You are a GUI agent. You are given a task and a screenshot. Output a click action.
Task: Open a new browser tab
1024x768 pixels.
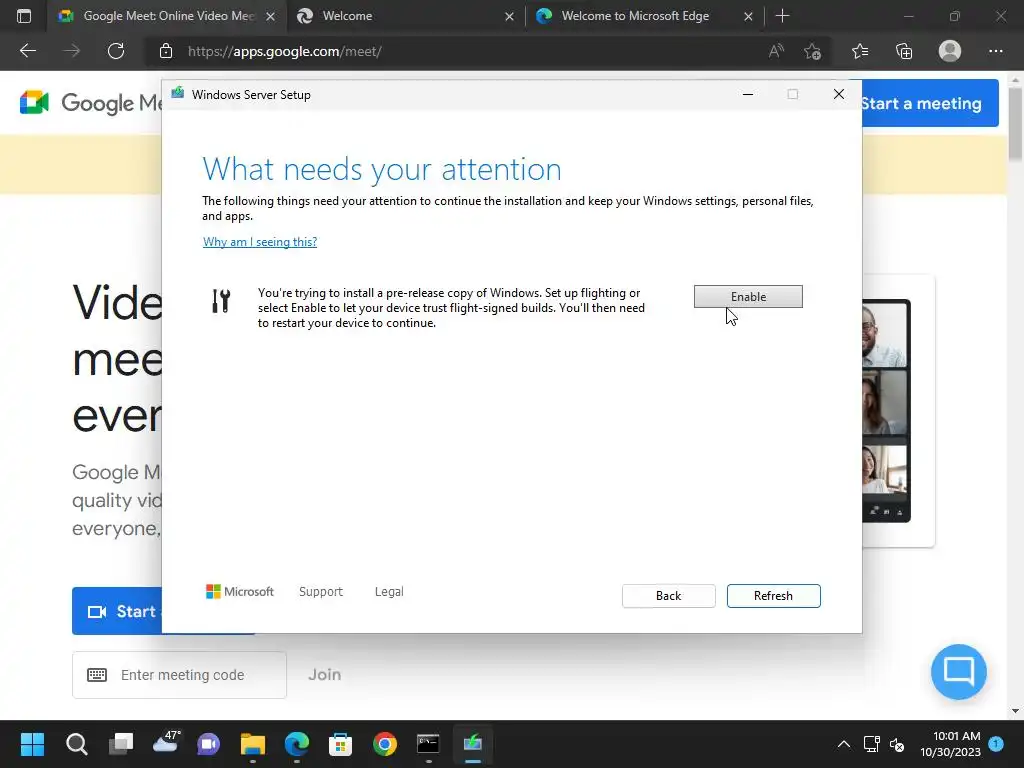pos(782,16)
